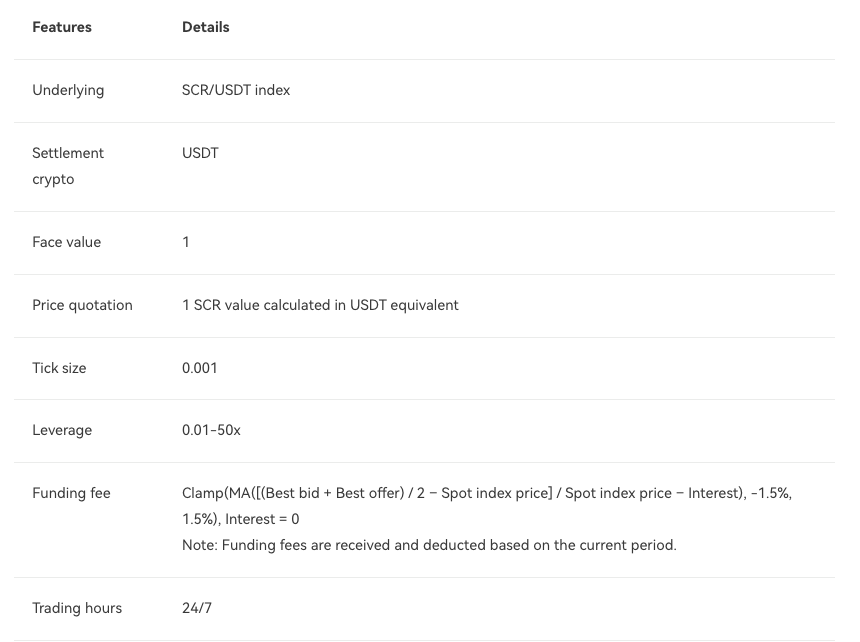Select the Tick size label
This screenshot has height=642, width=860.
click(59, 368)
